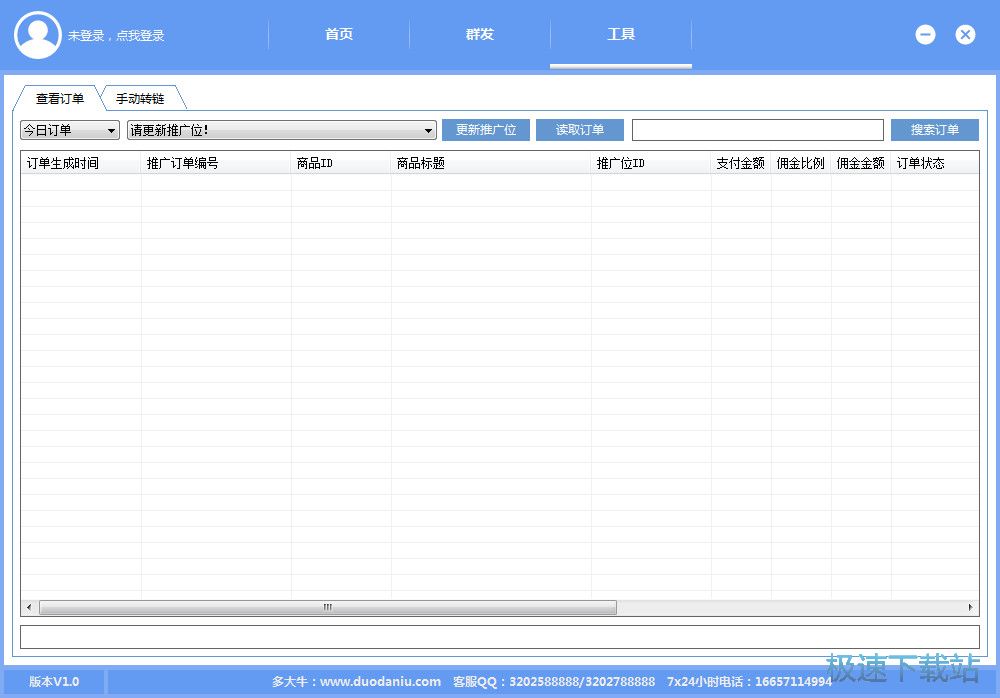Click the 未登录，点我登录 login link
The height and width of the screenshot is (698, 1000).
[x=116, y=36]
